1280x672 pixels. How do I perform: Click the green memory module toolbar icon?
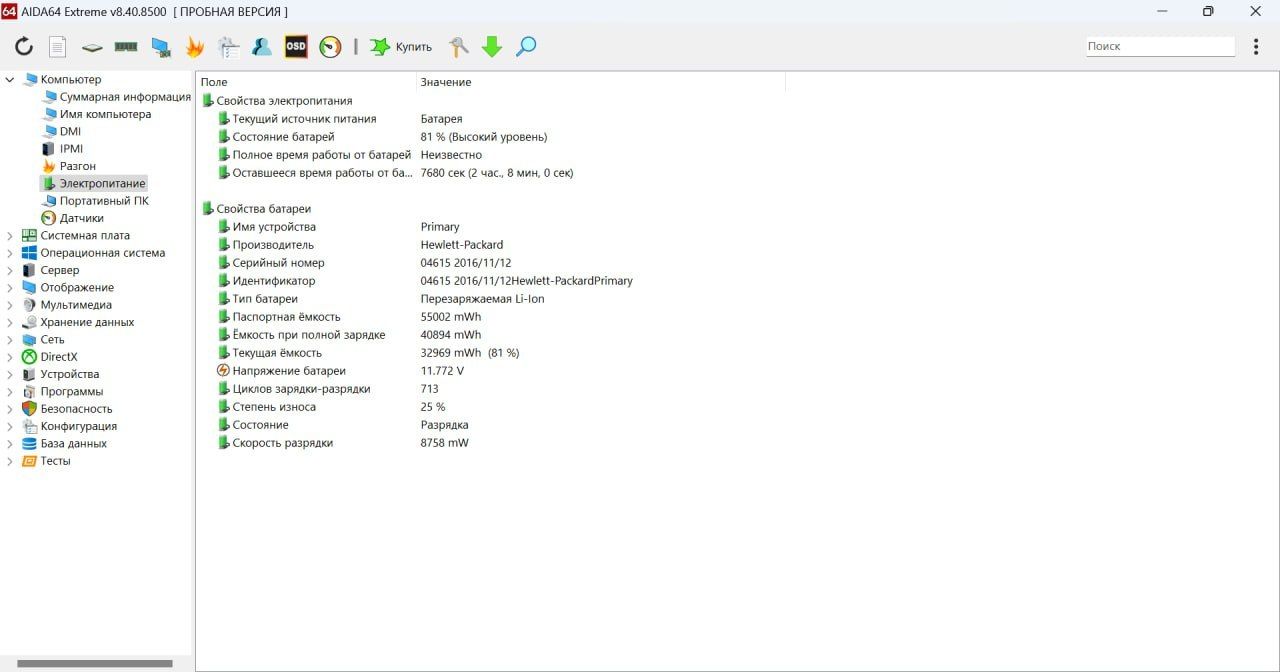pyautogui.click(x=126, y=46)
